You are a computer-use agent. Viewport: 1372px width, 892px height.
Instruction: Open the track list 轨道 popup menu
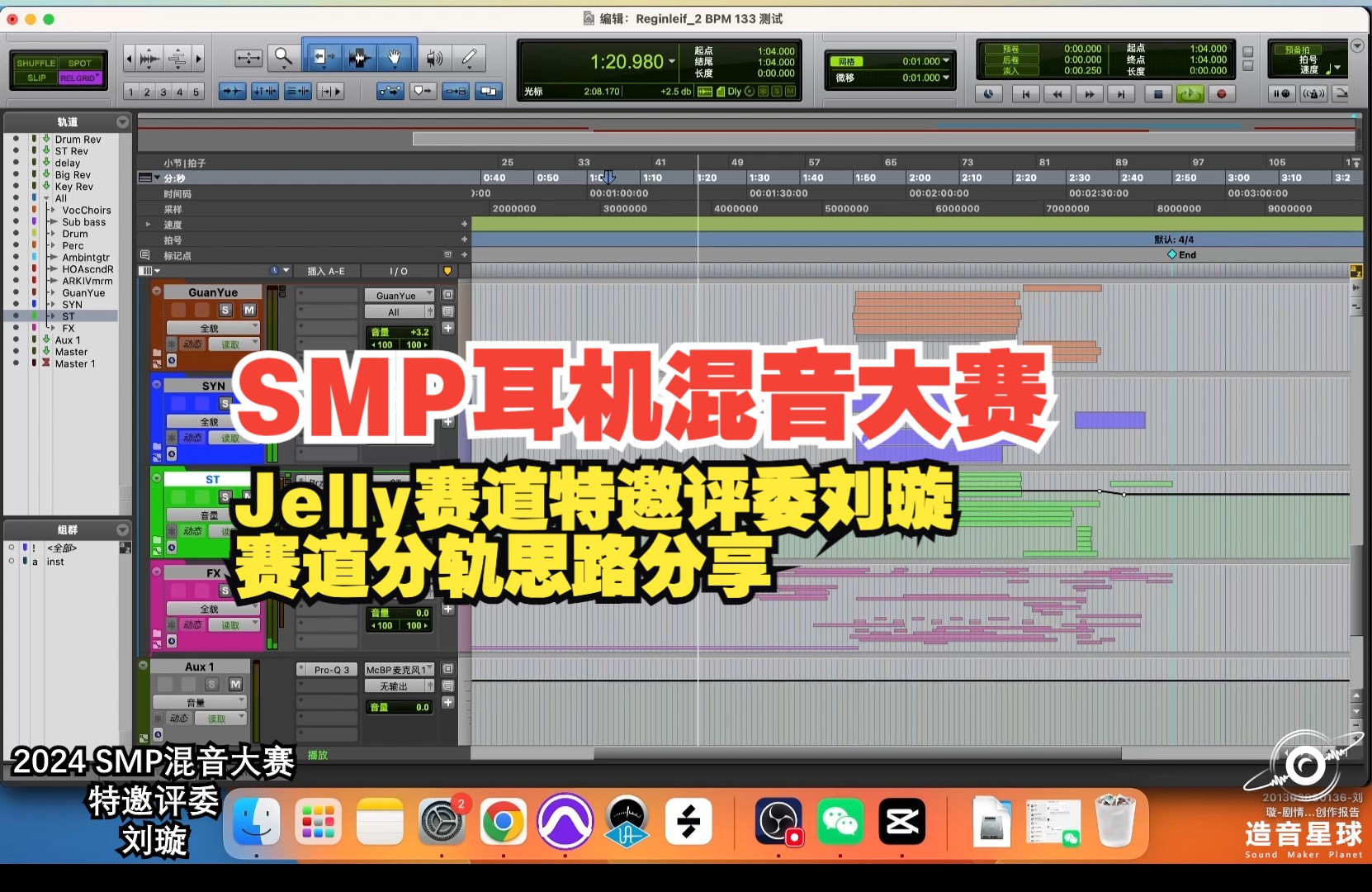tap(123, 122)
